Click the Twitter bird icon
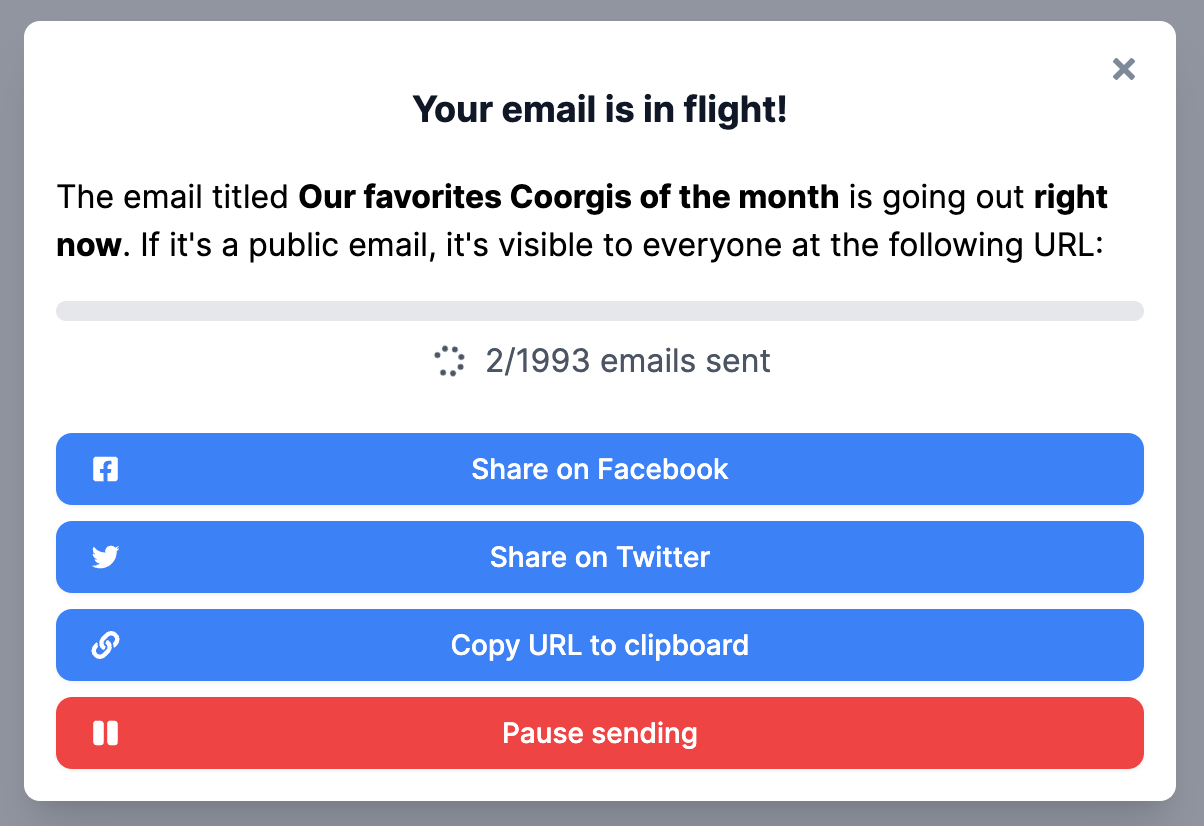Screen dimensions: 1204x826 (105, 557)
